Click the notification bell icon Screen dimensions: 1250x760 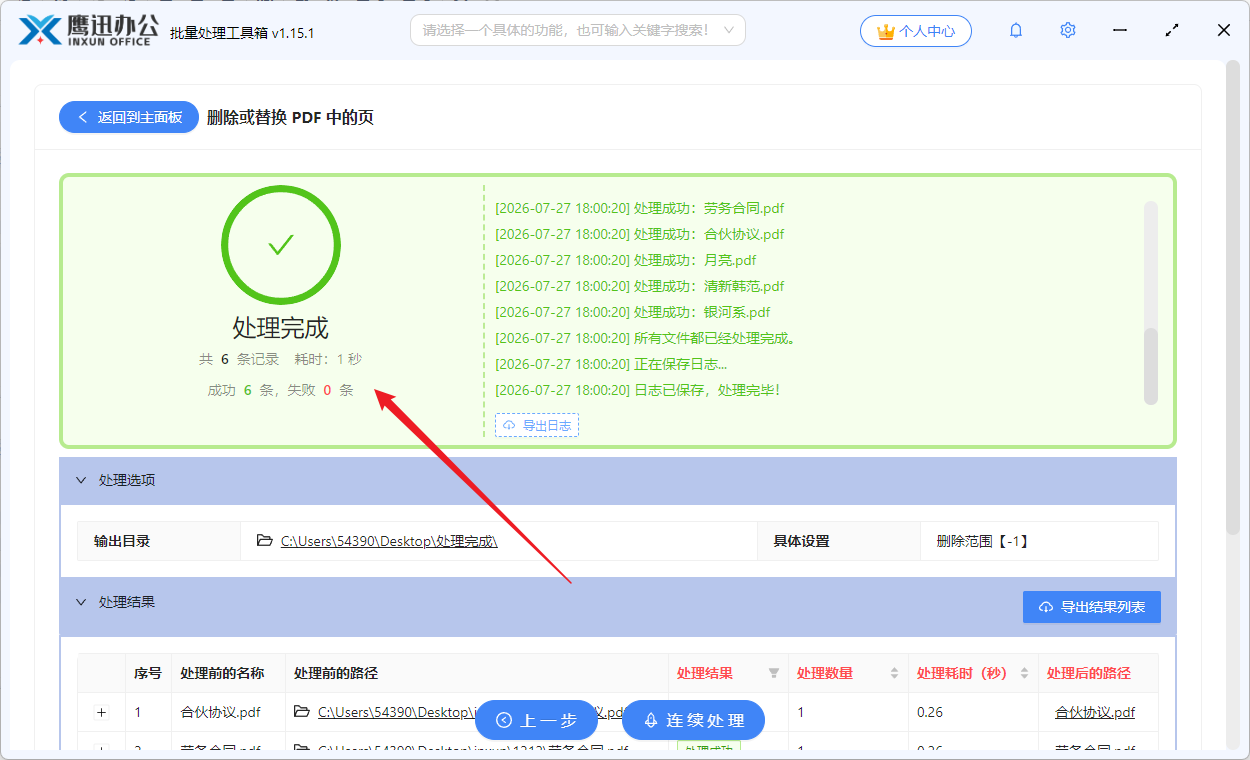1016,31
